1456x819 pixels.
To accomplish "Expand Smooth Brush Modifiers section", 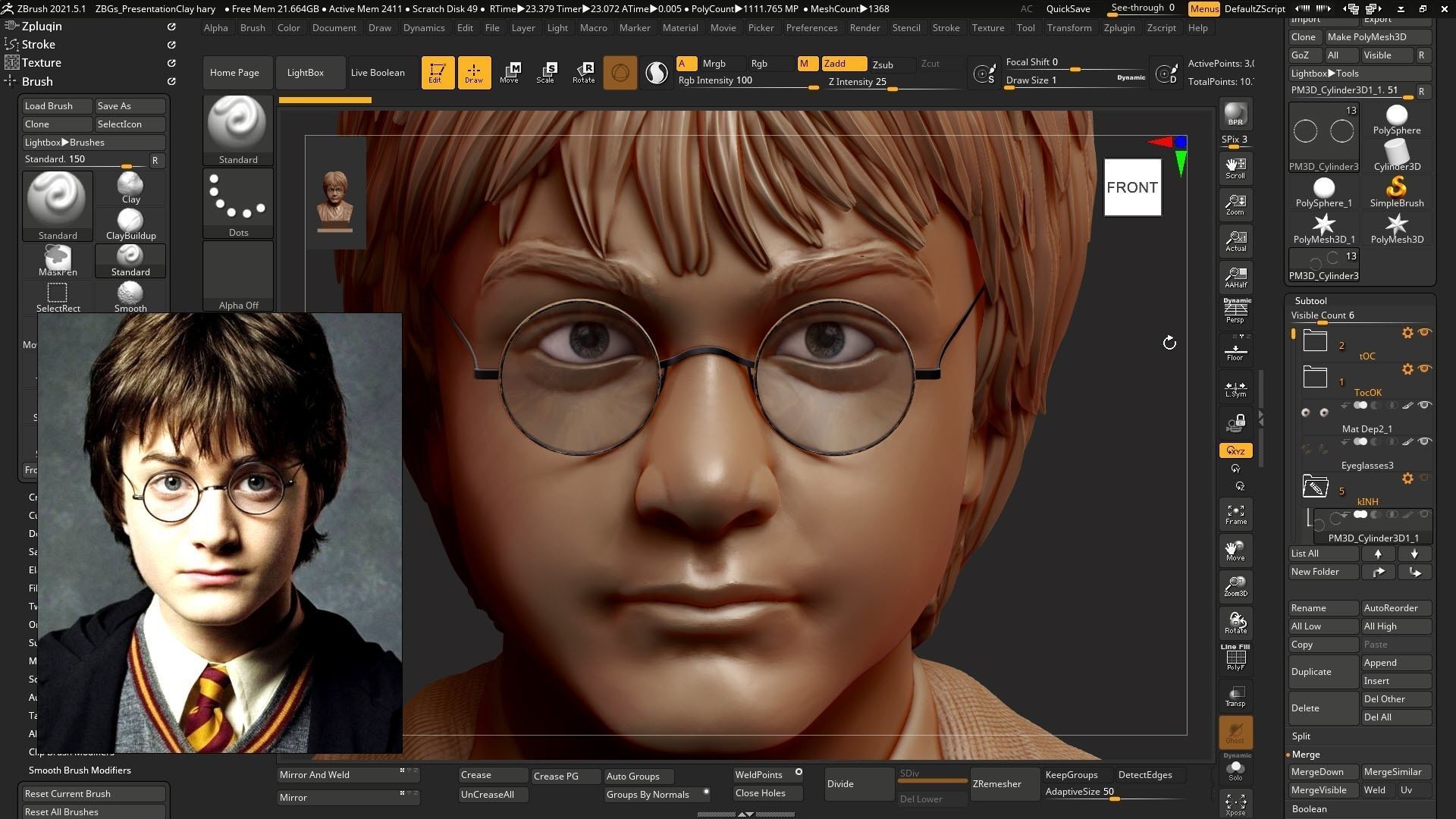I will 80,770.
